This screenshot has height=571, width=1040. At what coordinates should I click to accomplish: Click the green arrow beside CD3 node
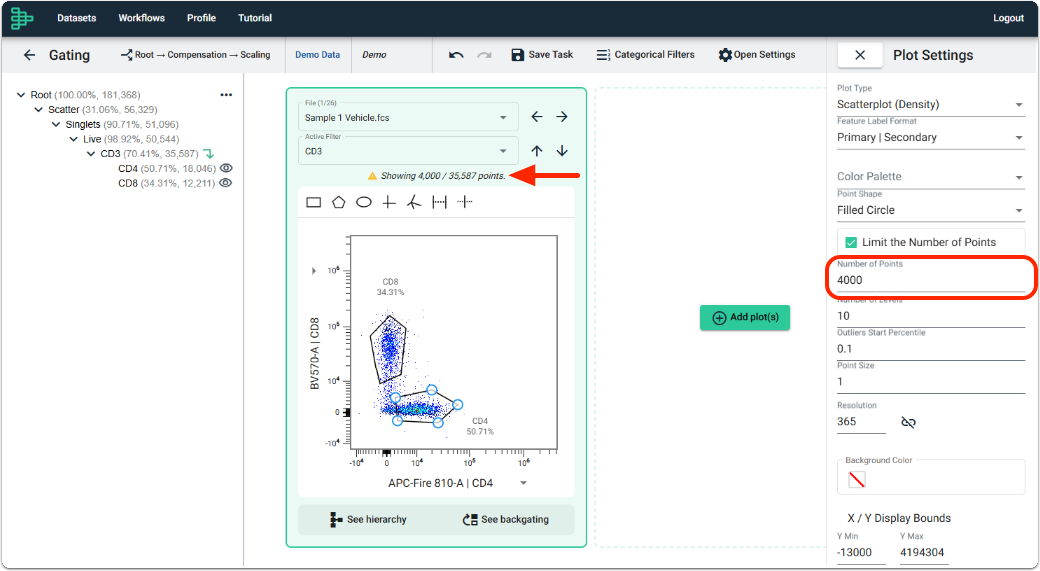[208, 154]
